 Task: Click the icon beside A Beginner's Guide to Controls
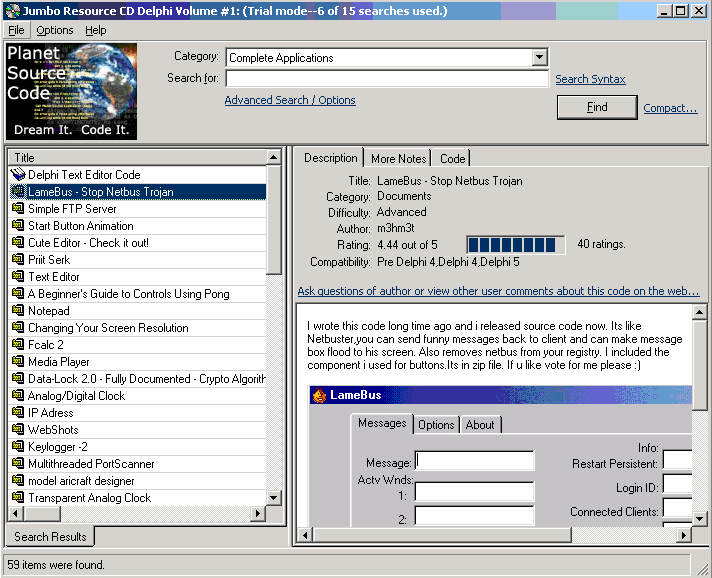(18, 293)
